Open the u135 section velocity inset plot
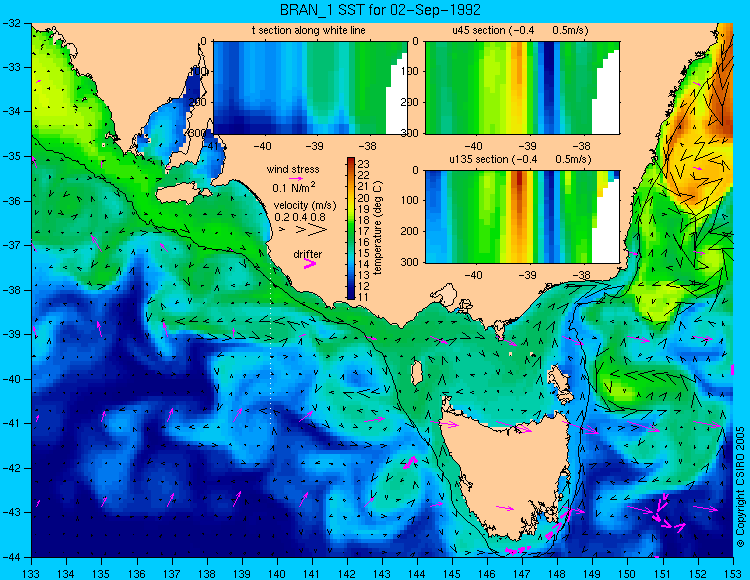 pyautogui.click(x=522, y=217)
